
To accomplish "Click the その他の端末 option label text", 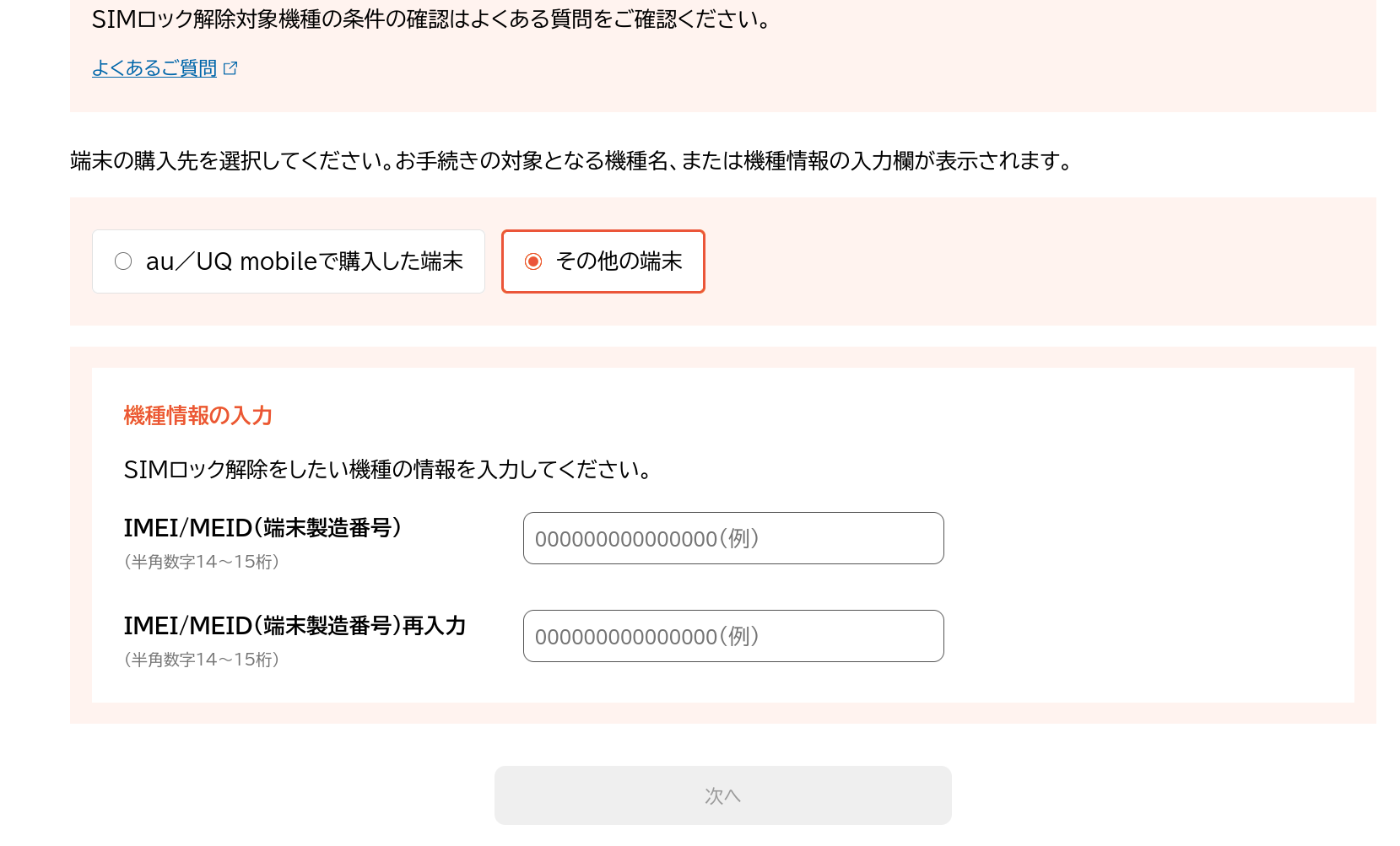I will 619,261.
